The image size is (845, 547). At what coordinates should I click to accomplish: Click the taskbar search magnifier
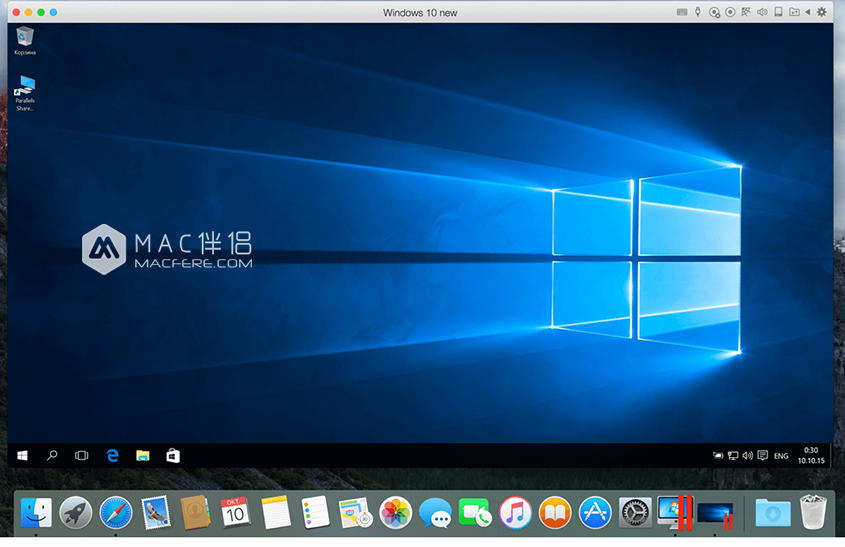click(x=52, y=456)
